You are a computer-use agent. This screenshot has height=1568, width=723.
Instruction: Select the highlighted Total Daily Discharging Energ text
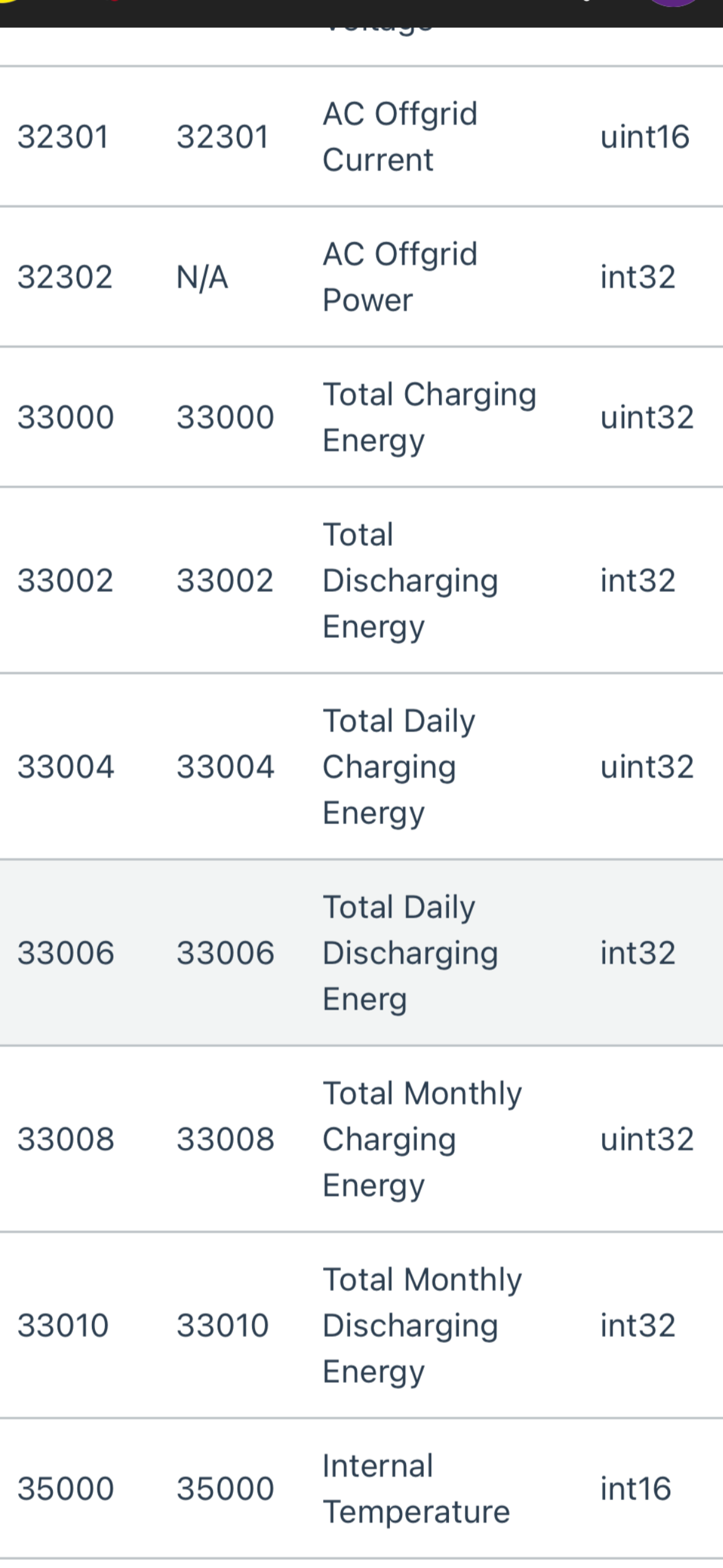coord(410,953)
